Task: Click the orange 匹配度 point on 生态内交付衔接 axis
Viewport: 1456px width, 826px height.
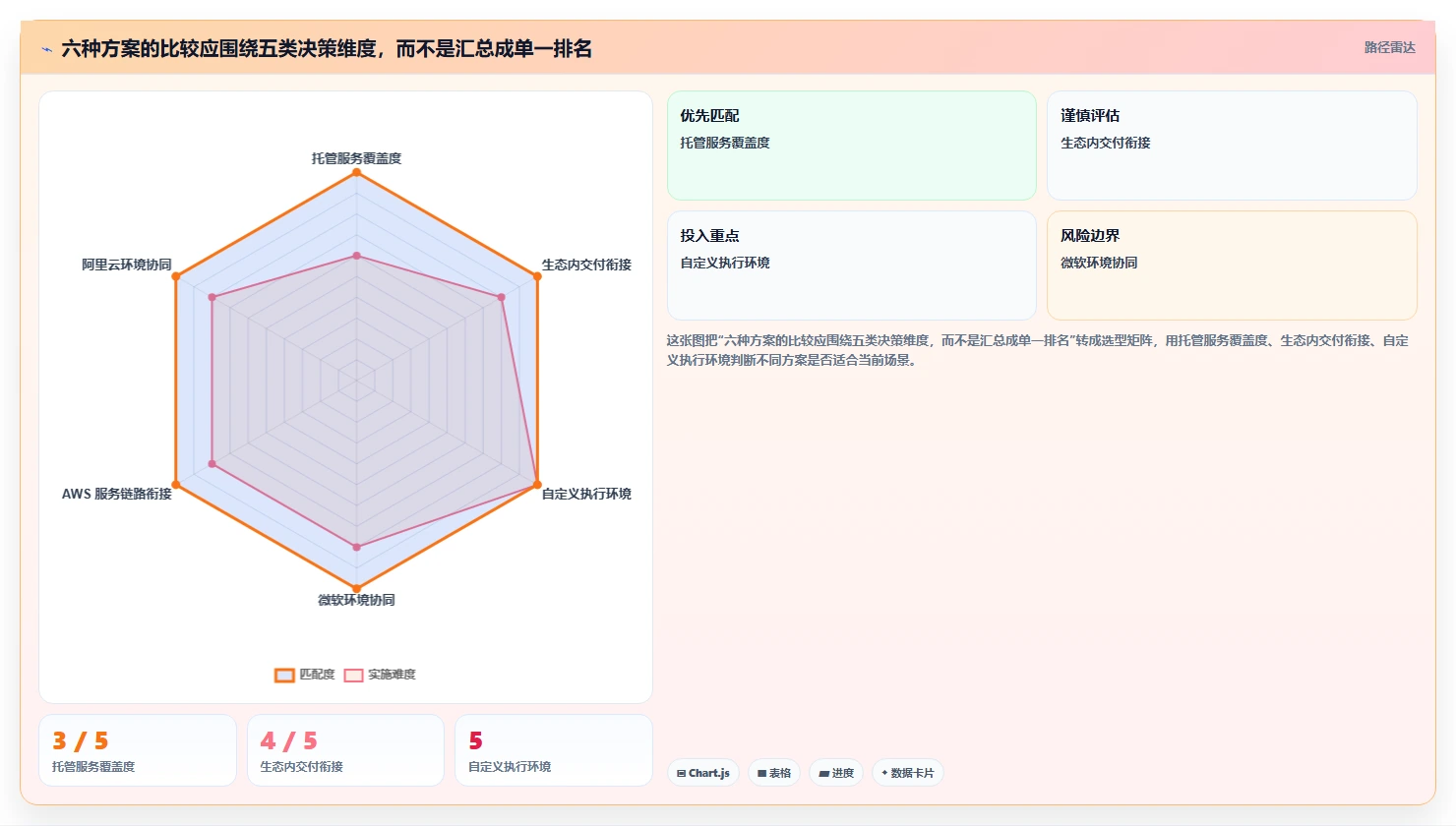Action: (537, 276)
